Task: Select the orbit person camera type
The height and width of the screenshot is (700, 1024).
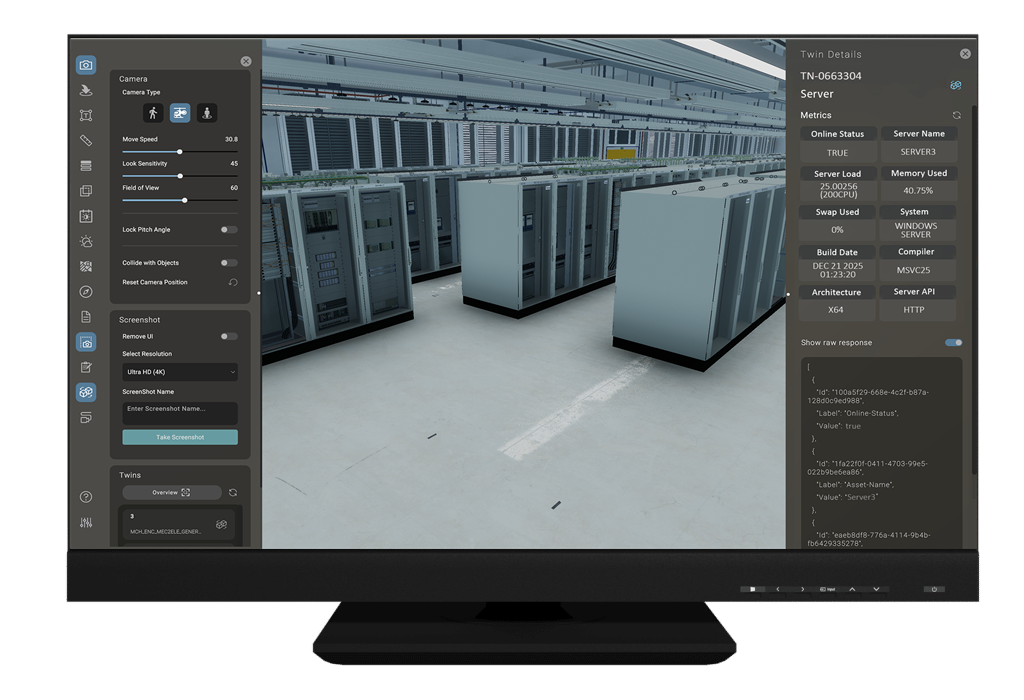Action: coord(206,114)
